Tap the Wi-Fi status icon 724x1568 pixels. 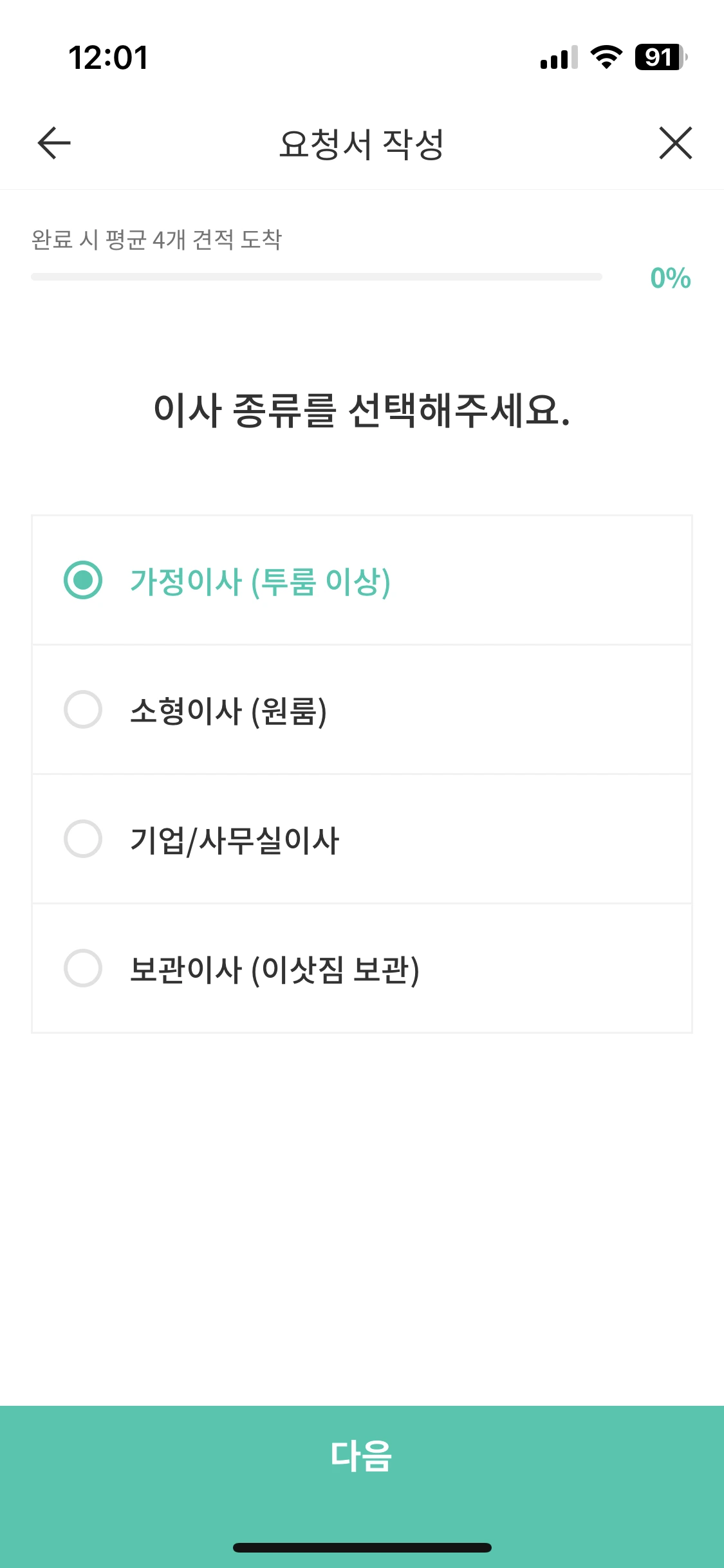[606, 57]
